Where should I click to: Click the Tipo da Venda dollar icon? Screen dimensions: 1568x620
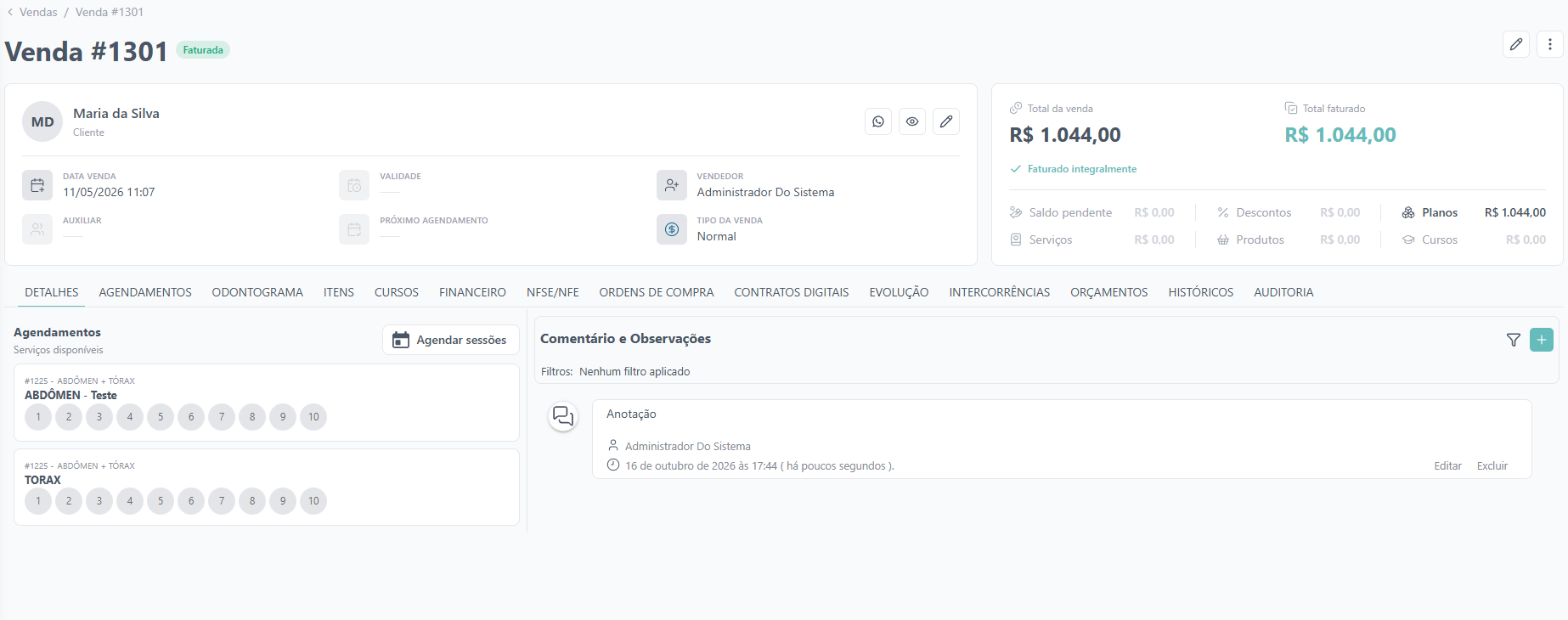672,229
